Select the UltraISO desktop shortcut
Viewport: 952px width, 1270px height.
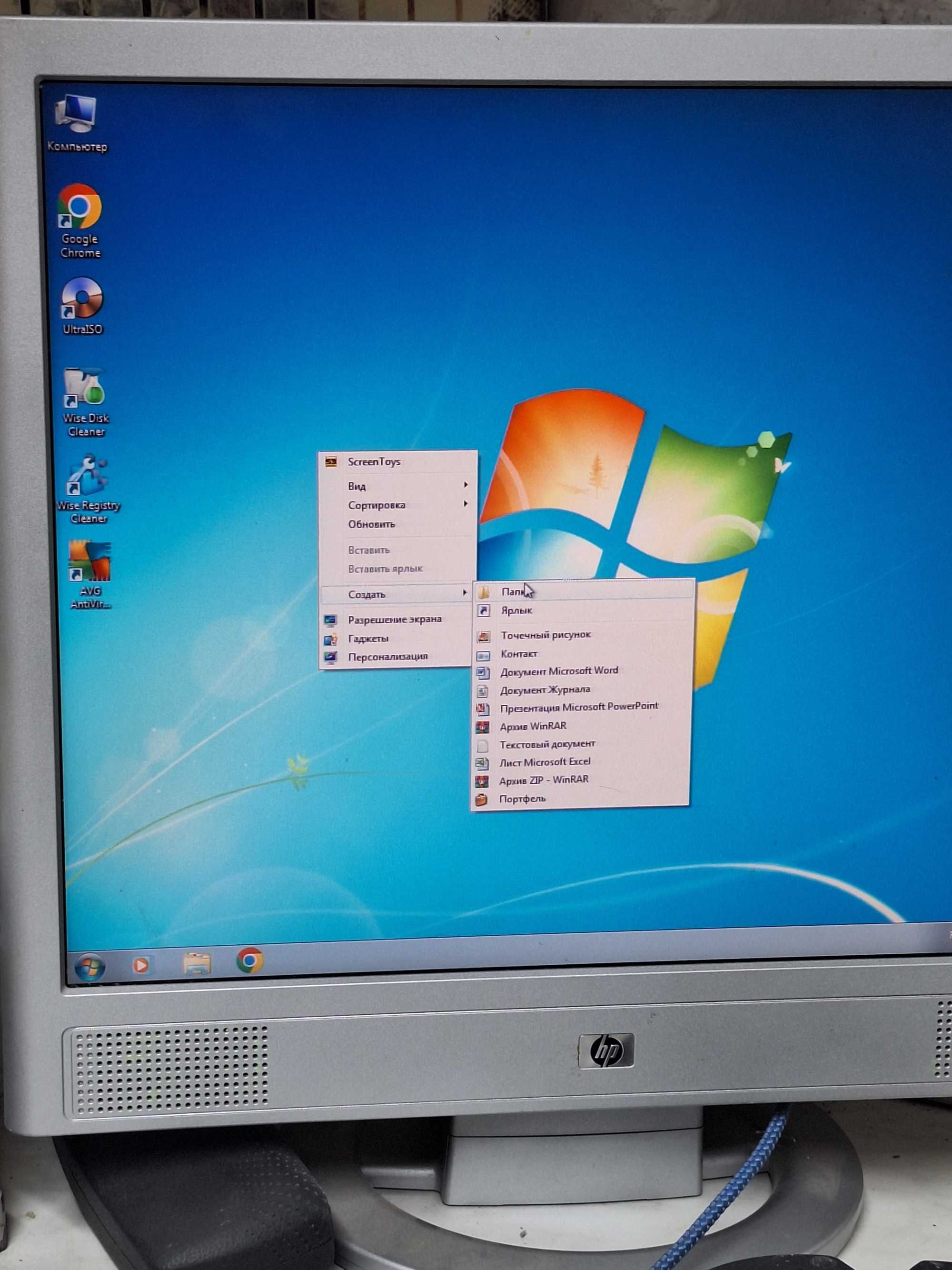tap(81, 307)
